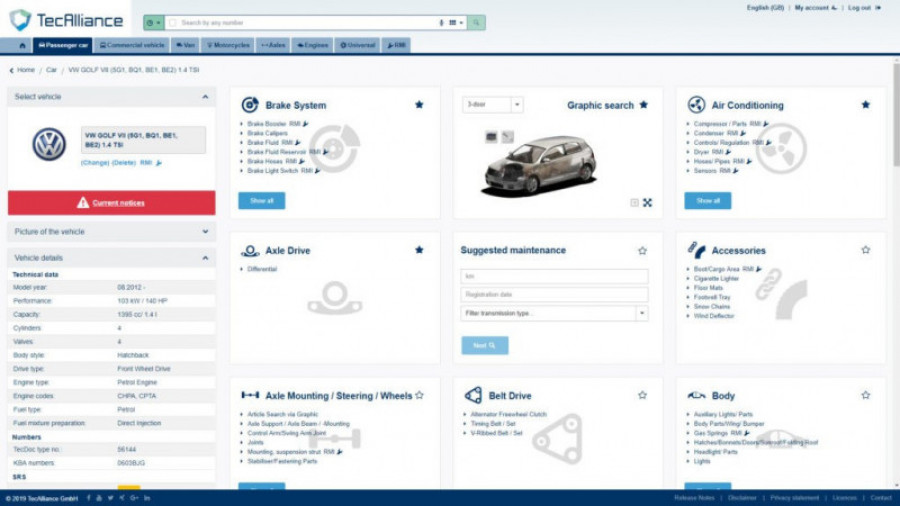The height and width of the screenshot is (506, 900).
Task: Click the Axle Mounting / Steering category icon
Action: tap(250, 395)
